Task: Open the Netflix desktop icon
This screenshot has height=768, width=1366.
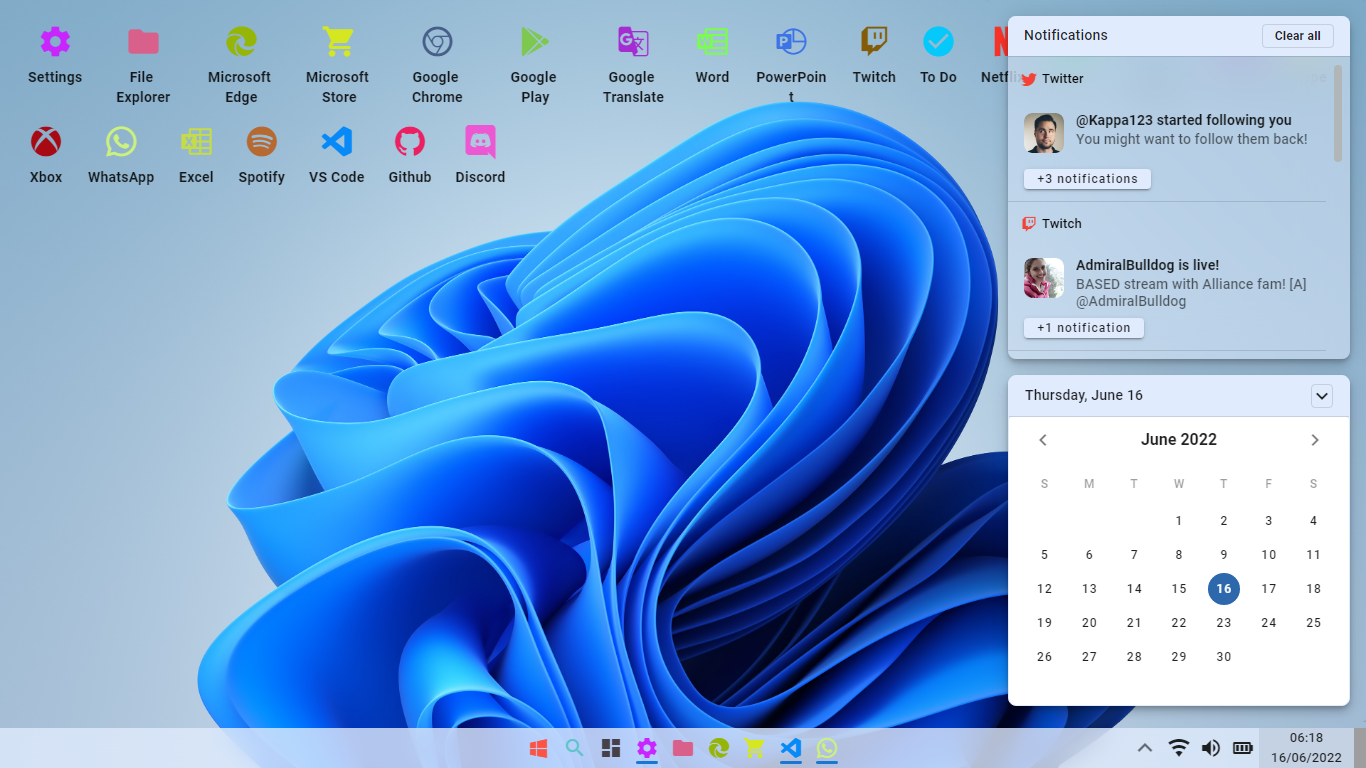Action: pyautogui.click(x=995, y=56)
